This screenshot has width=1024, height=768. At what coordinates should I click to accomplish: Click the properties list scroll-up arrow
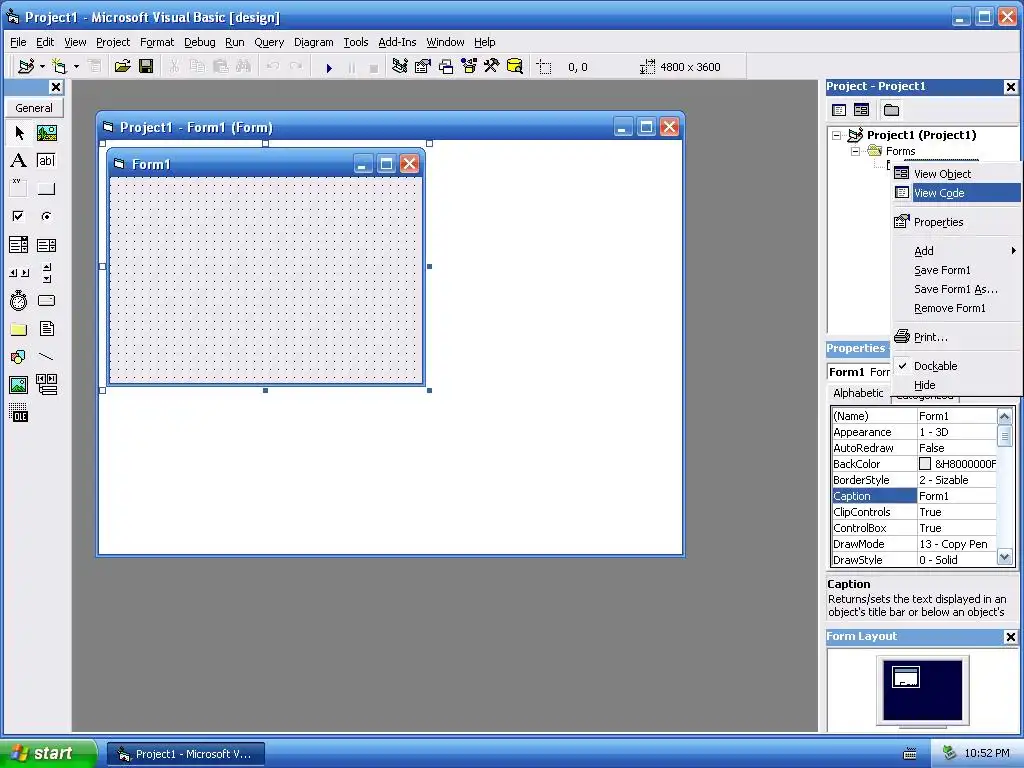tap(1004, 416)
